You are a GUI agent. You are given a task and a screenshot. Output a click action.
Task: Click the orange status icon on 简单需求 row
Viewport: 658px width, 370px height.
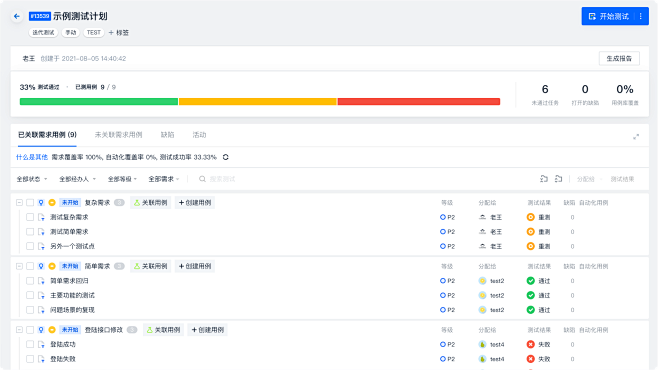[52, 266]
